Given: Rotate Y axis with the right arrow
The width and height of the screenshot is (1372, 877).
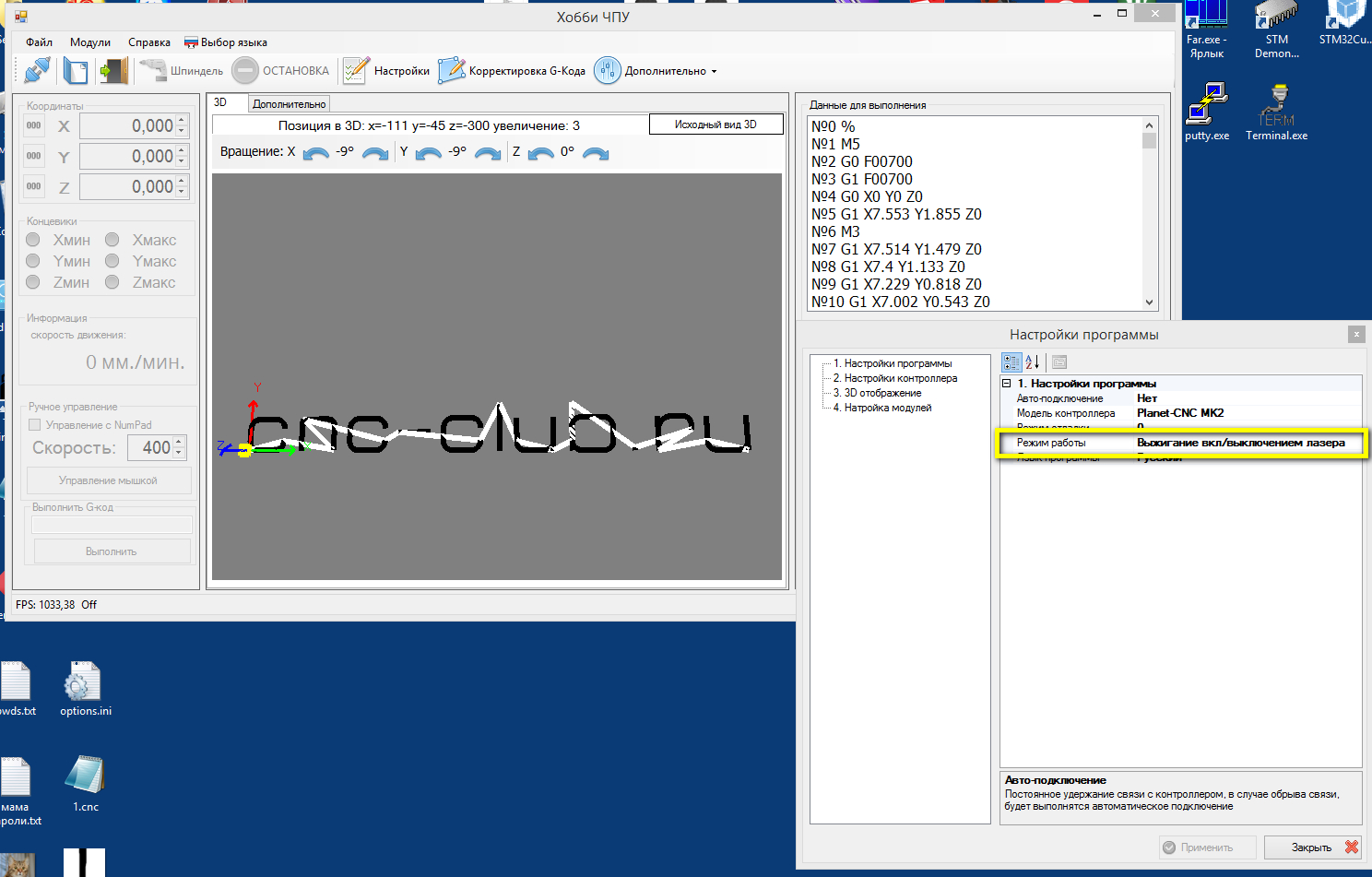Looking at the screenshot, I should (488, 153).
